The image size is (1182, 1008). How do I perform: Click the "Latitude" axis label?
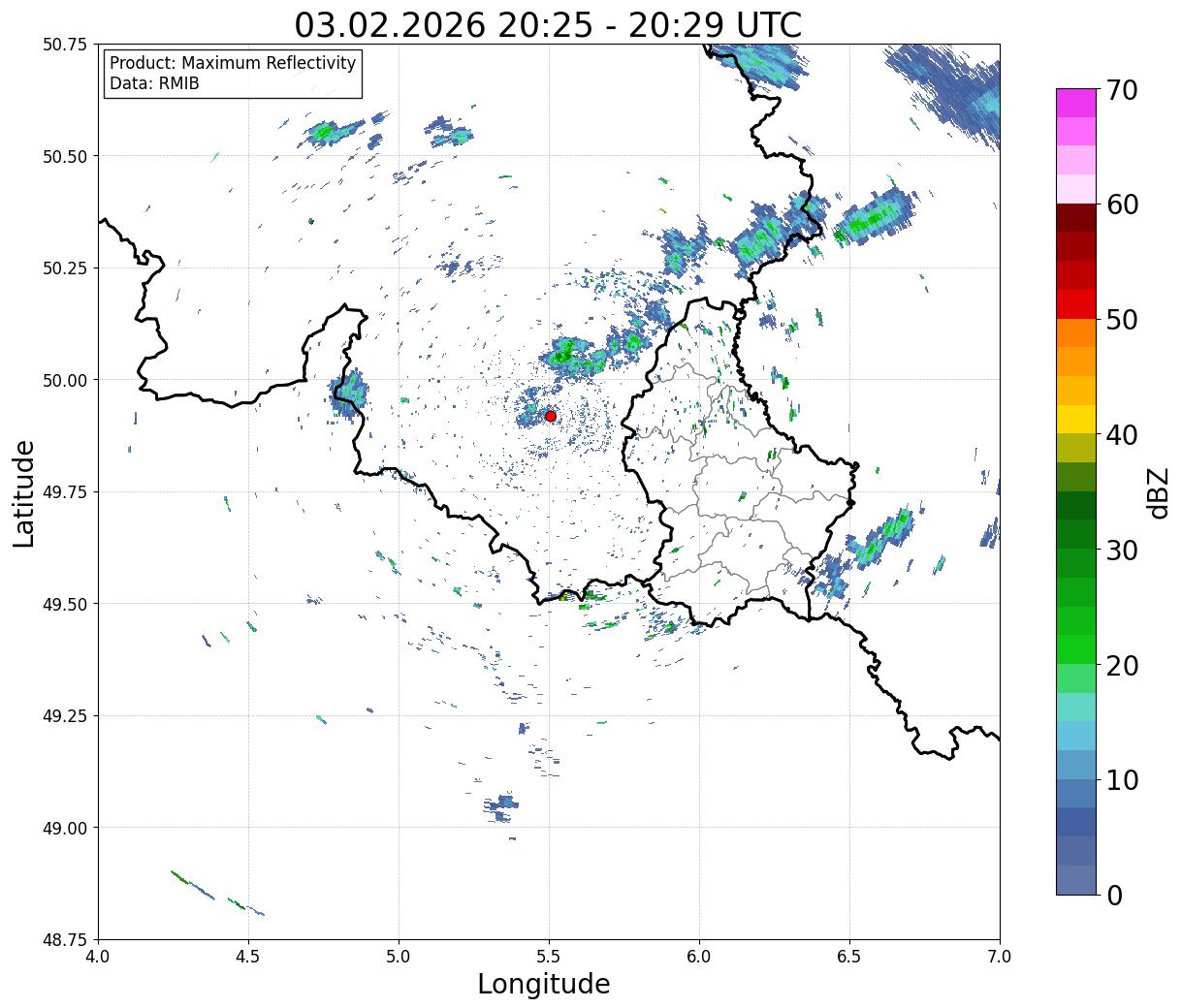coord(24,493)
